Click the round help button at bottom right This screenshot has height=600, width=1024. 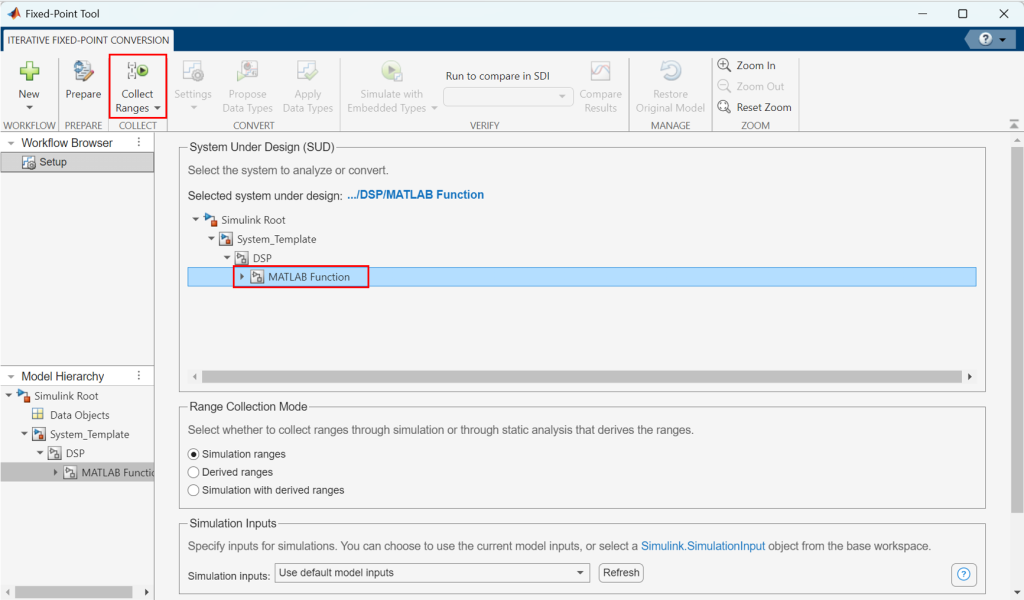[963, 575]
